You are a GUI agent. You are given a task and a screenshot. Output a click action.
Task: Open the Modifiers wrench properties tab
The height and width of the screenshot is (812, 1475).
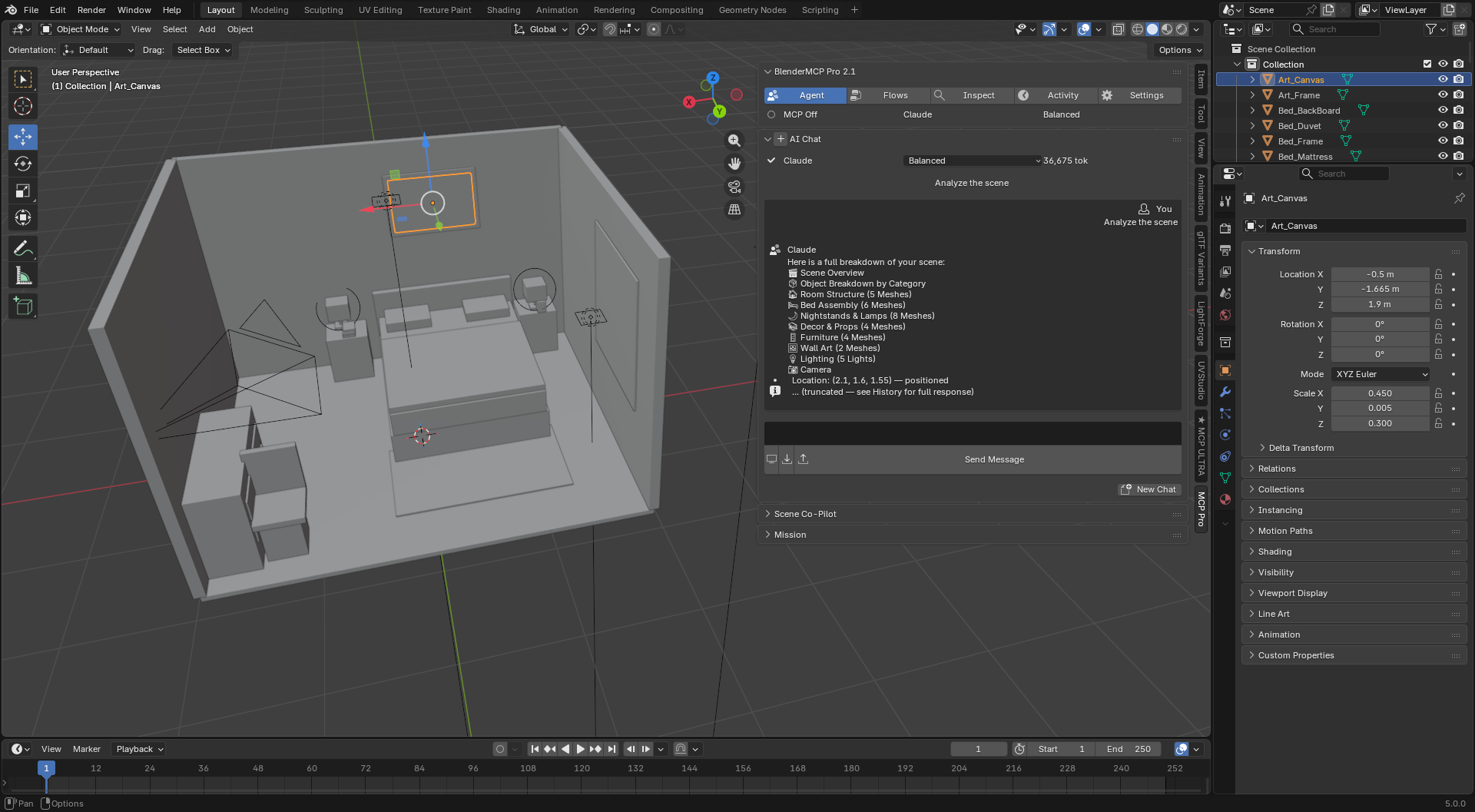click(x=1225, y=392)
